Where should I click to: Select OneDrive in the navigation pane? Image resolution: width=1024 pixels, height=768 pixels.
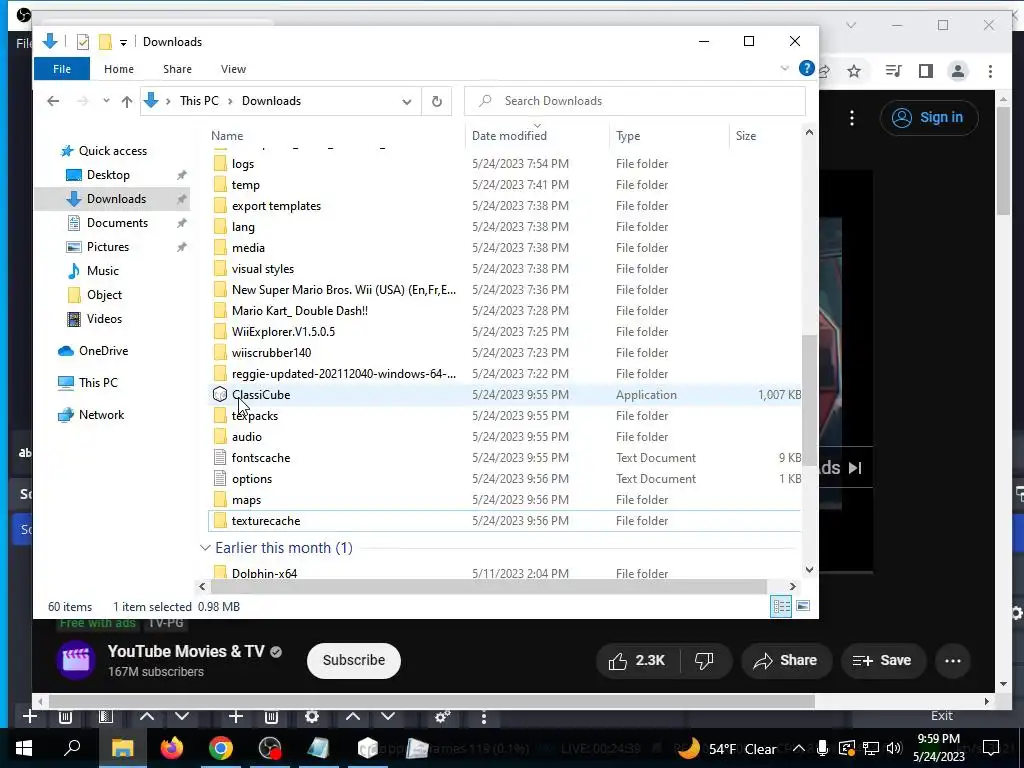(103, 351)
